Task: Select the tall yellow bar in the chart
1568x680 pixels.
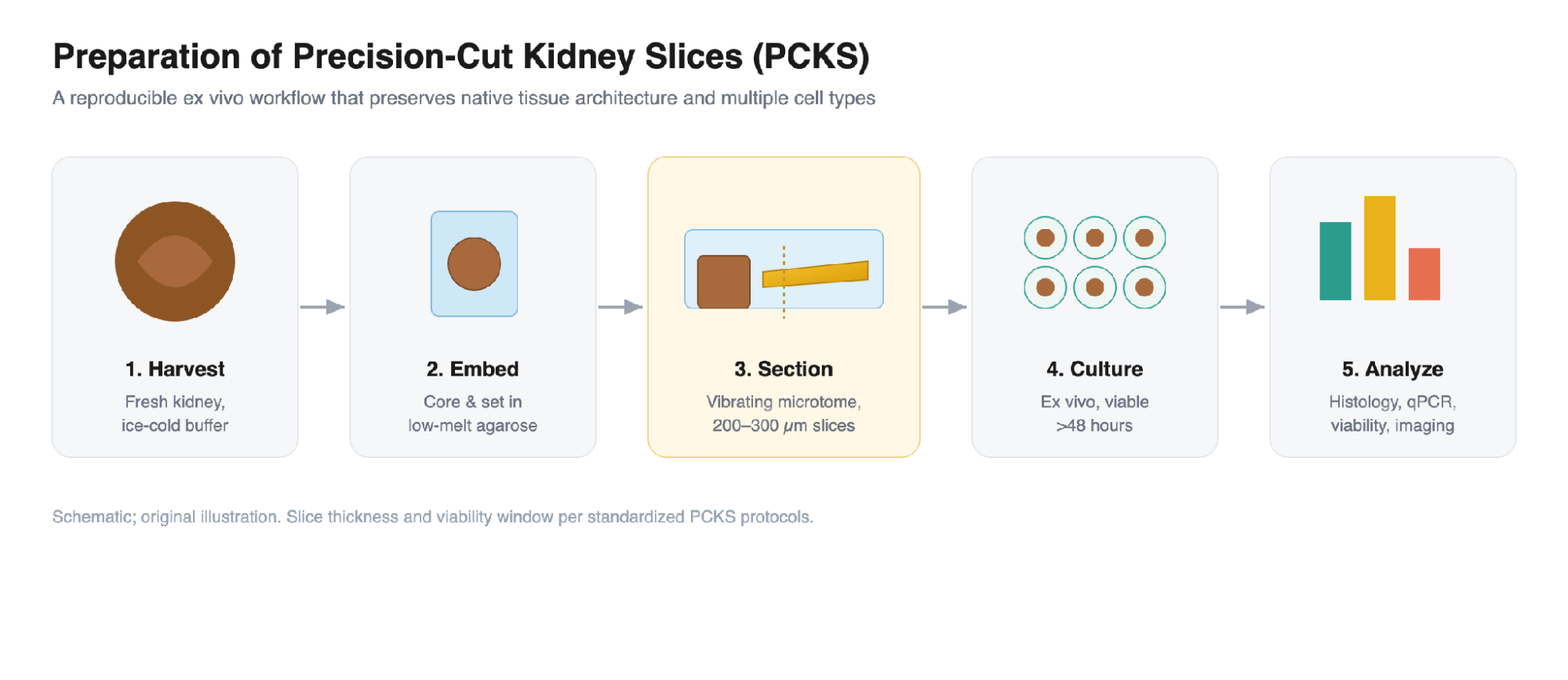Action: coord(1380,248)
